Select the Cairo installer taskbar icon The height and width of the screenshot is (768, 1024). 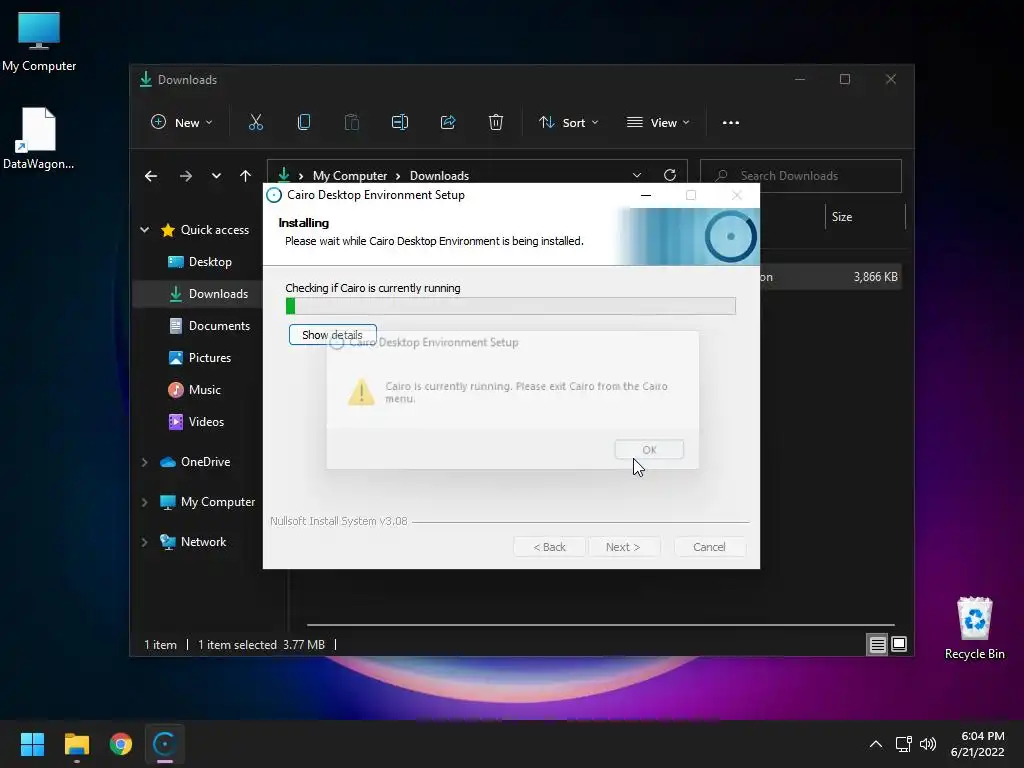pyautogui.click(x=165, y=744)
